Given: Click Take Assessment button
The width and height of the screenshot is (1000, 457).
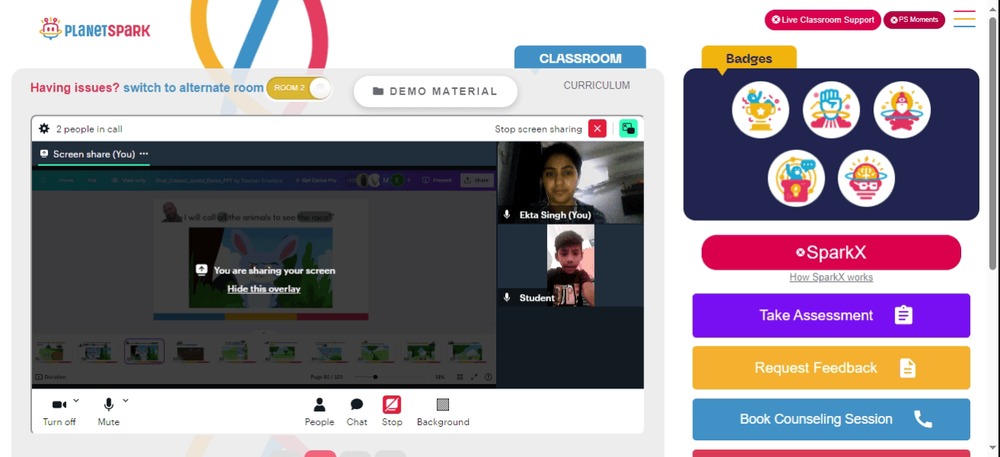Looking at the screenshot, I should point(831,315).
